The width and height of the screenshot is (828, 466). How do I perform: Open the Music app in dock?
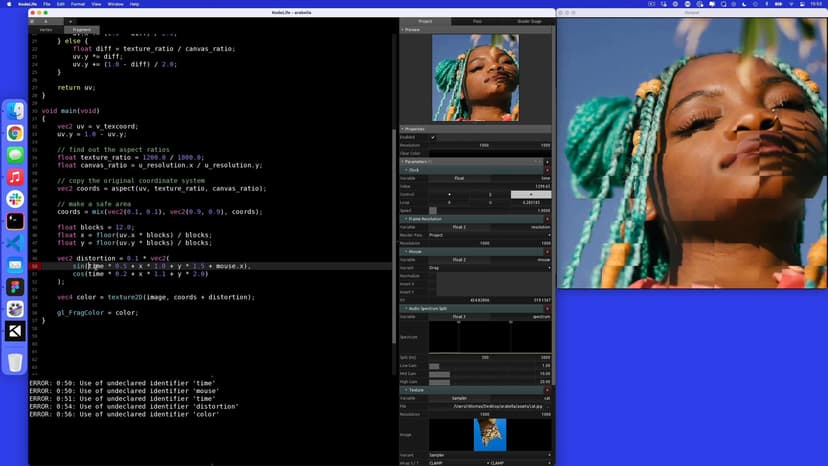pos(15,177)
